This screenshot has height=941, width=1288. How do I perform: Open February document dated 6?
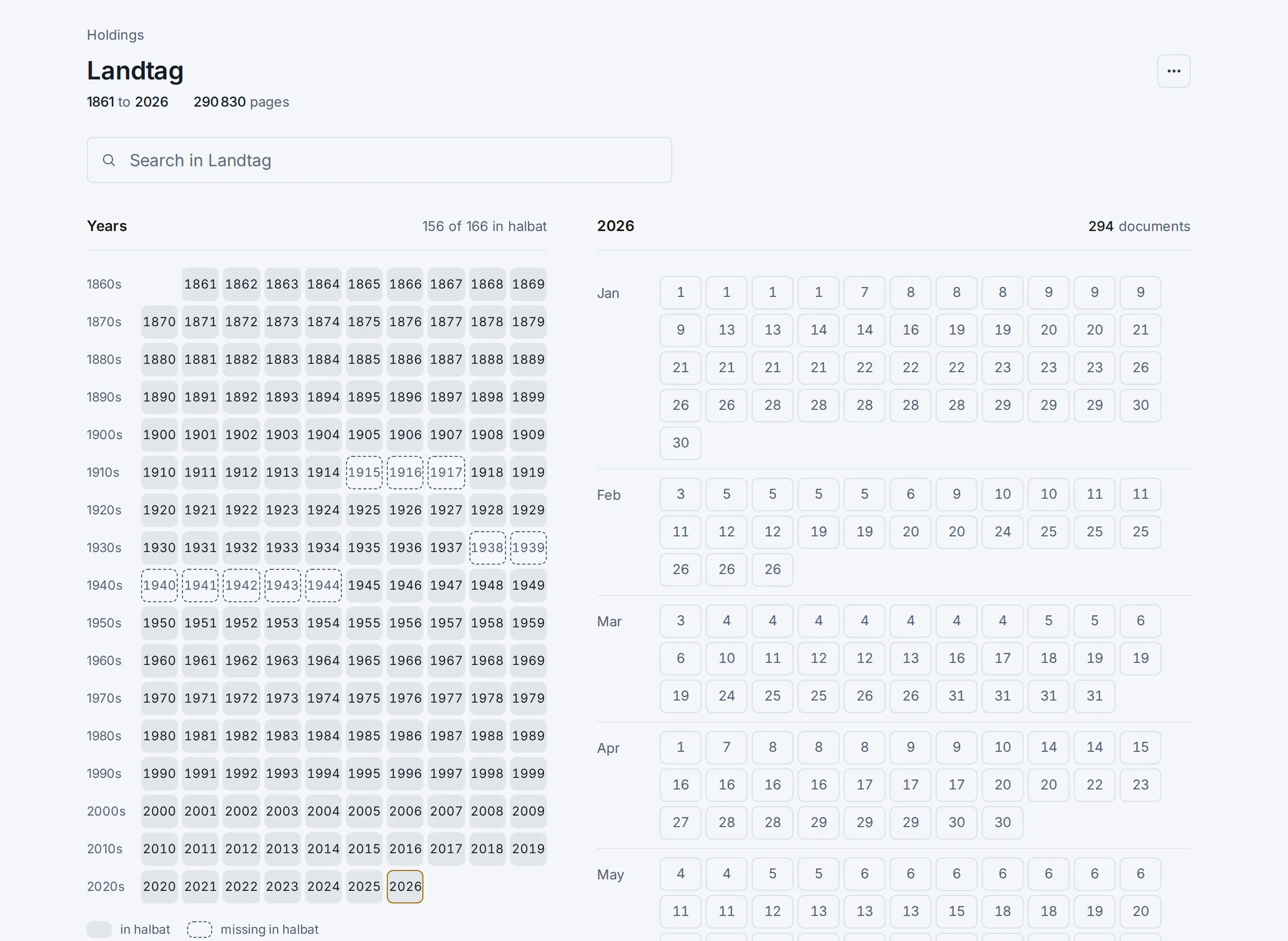[911, 494]
